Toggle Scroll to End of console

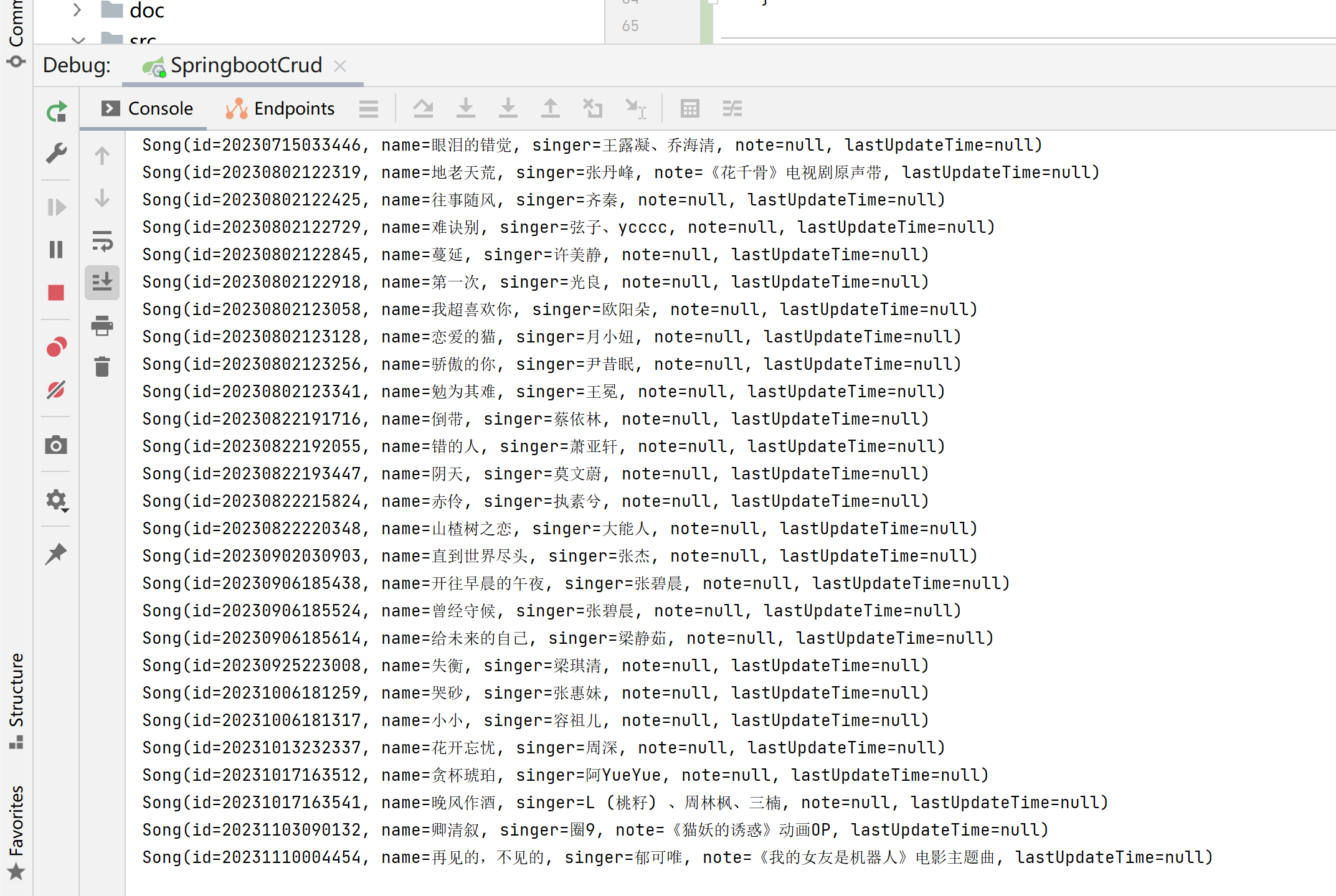coord(102,282)
